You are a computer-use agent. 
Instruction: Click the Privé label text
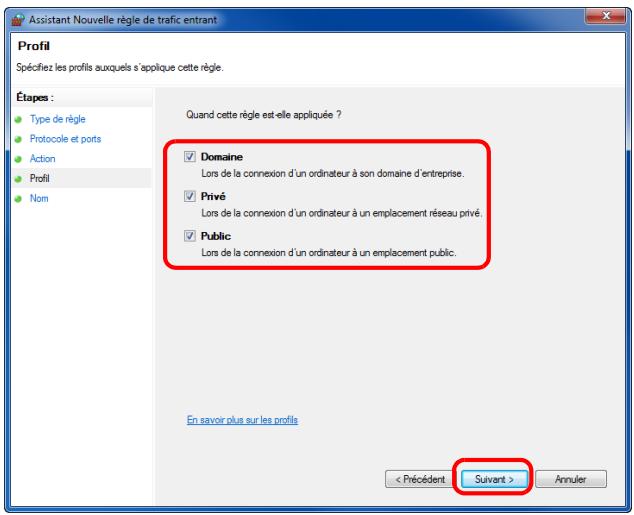[x=213, y=196]
